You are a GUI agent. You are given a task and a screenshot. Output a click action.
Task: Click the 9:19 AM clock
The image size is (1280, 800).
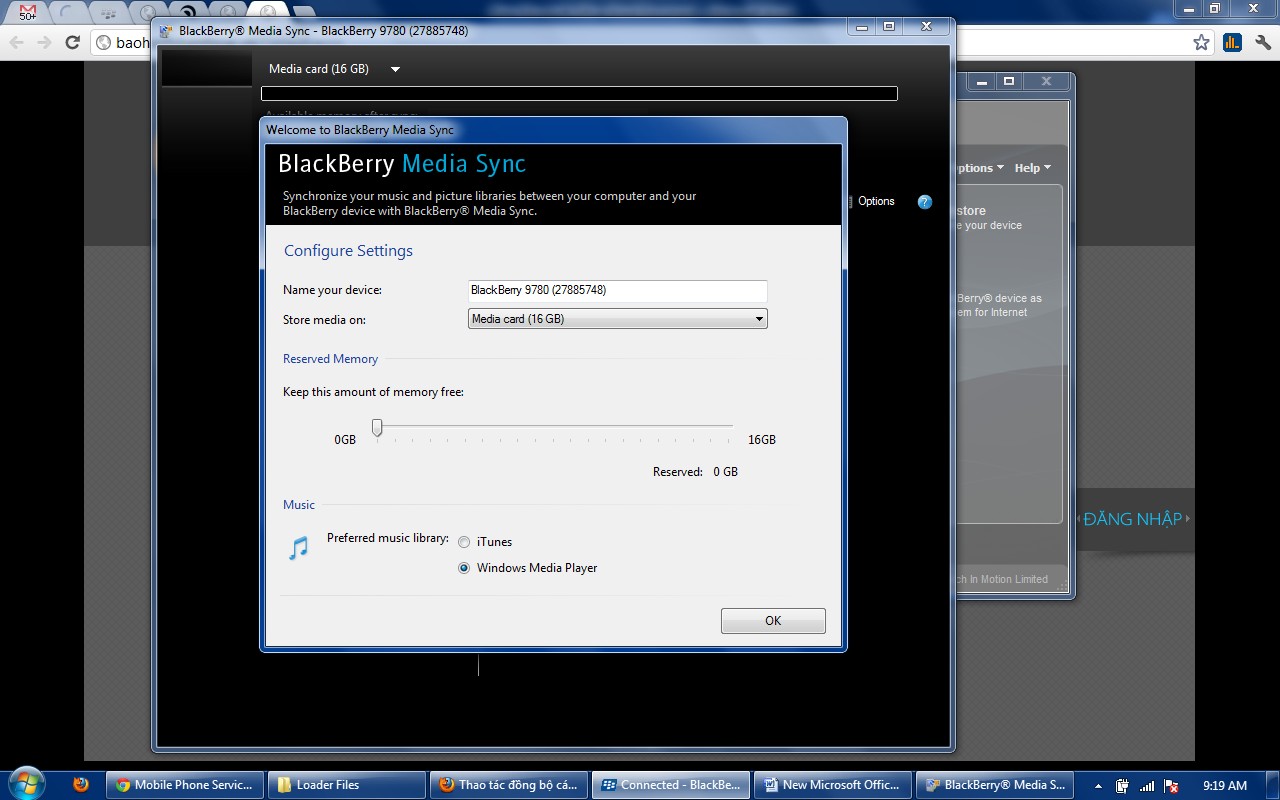click(x=1225, y=786)
